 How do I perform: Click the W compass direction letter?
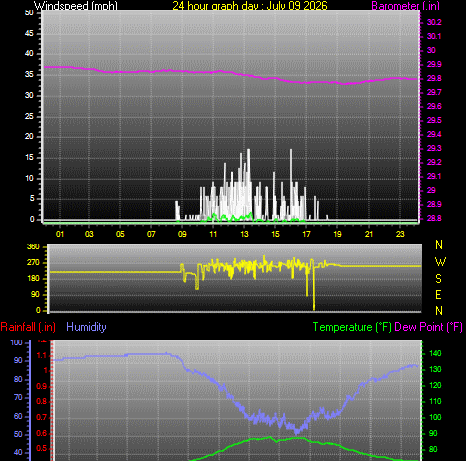[440, 262]
